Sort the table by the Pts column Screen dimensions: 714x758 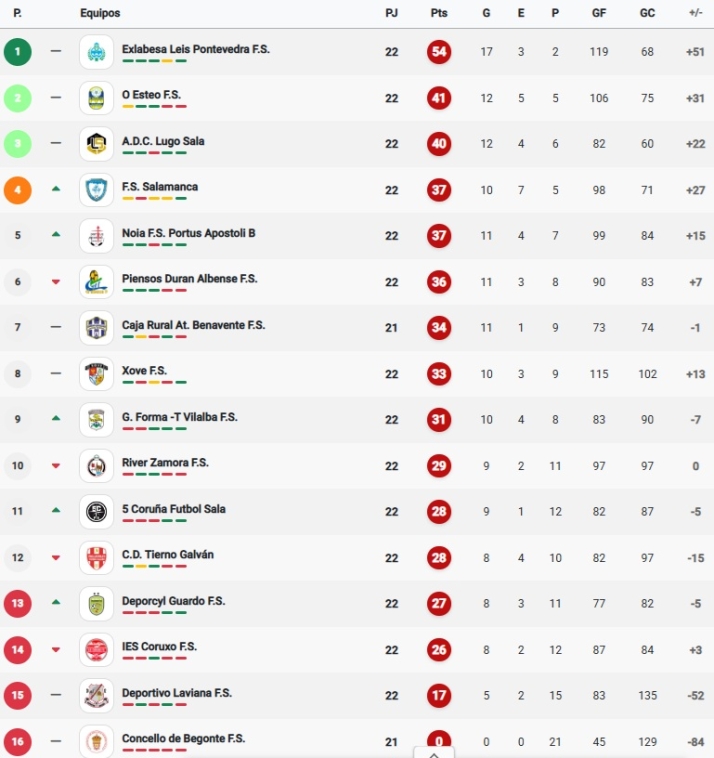coord(438,13)
